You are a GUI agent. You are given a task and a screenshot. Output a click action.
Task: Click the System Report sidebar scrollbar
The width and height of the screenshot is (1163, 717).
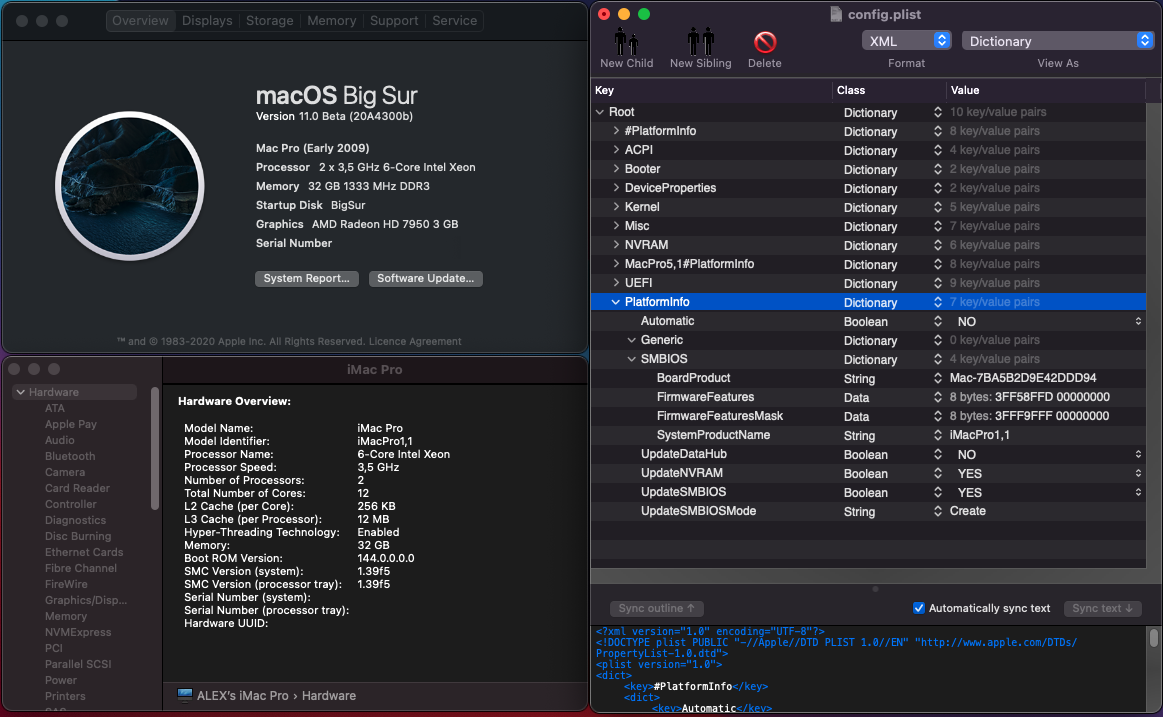coord(155,449)
